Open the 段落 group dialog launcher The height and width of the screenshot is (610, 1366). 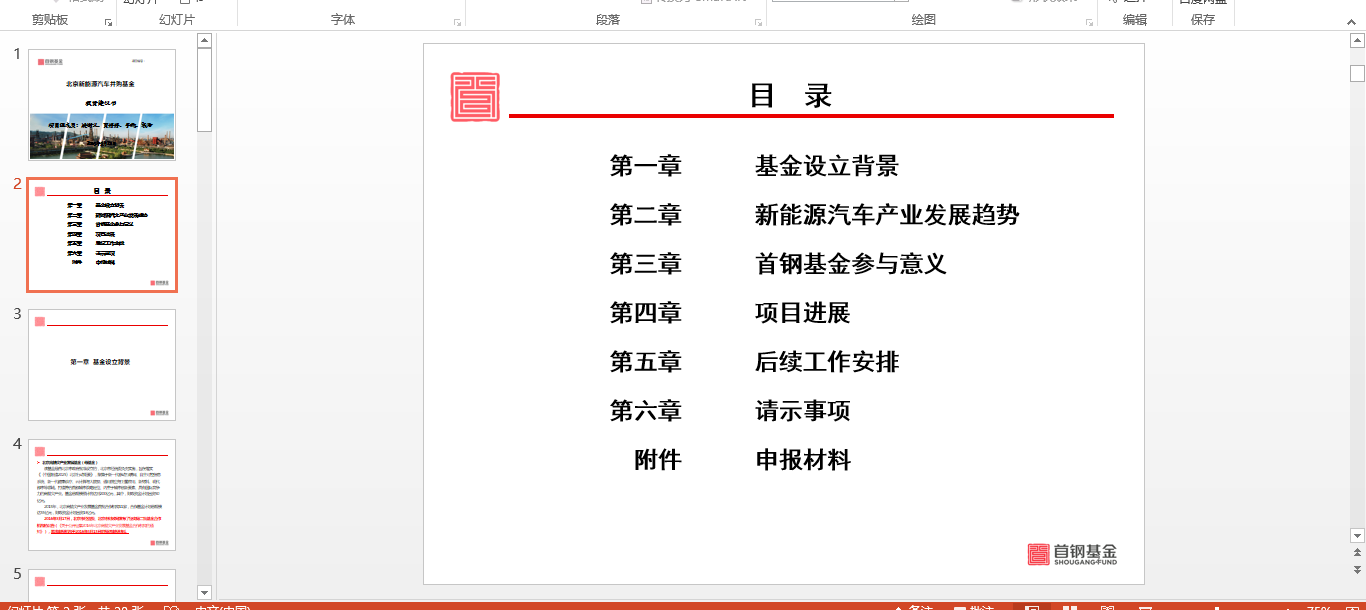click(759, 21)
